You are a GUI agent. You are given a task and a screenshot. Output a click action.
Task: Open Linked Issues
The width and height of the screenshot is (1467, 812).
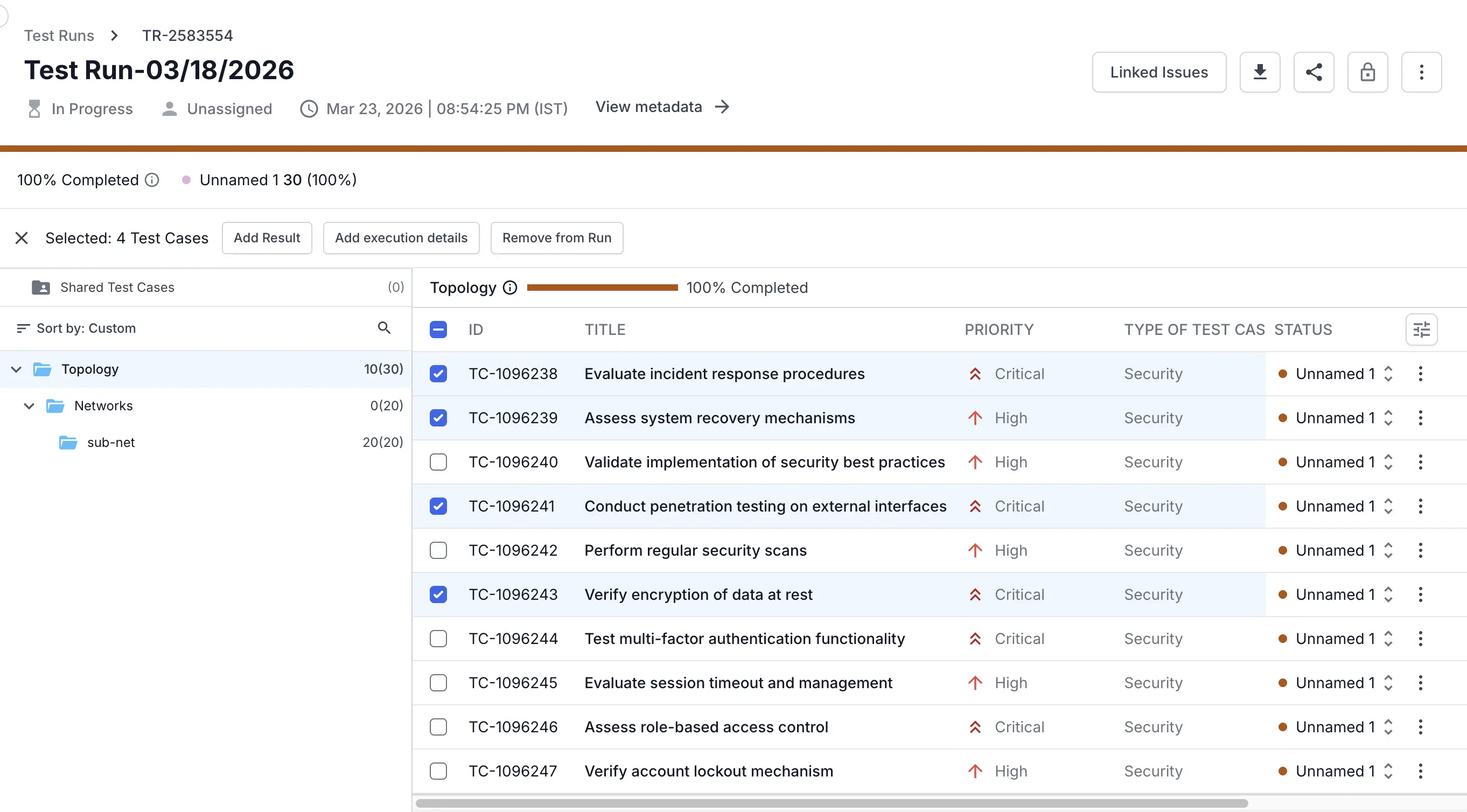coord(1159,72)
